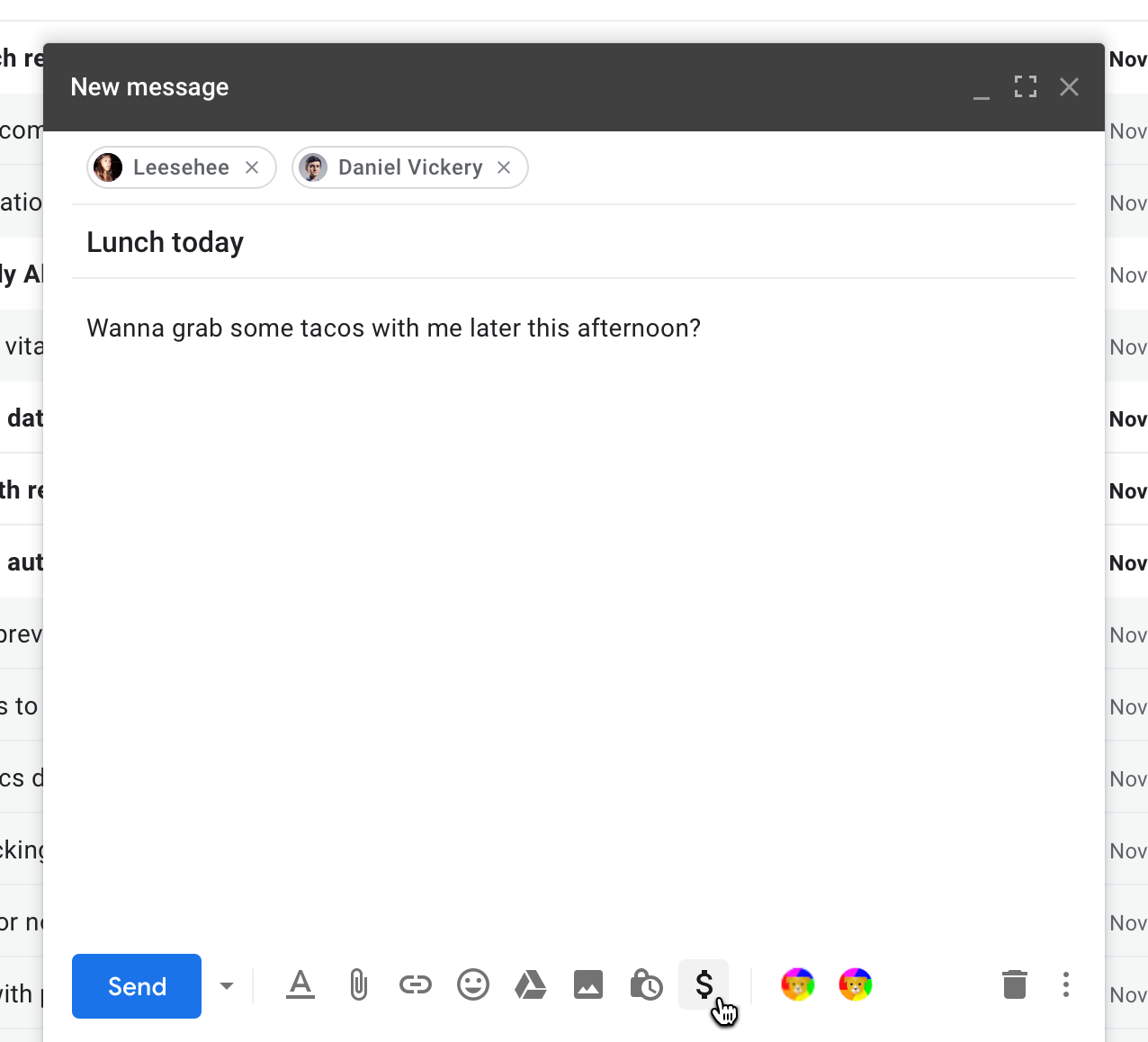This screenshot has width=1148, height=1042.
Task: Attach a file using the paperclip
Action: tap(357, 985)
